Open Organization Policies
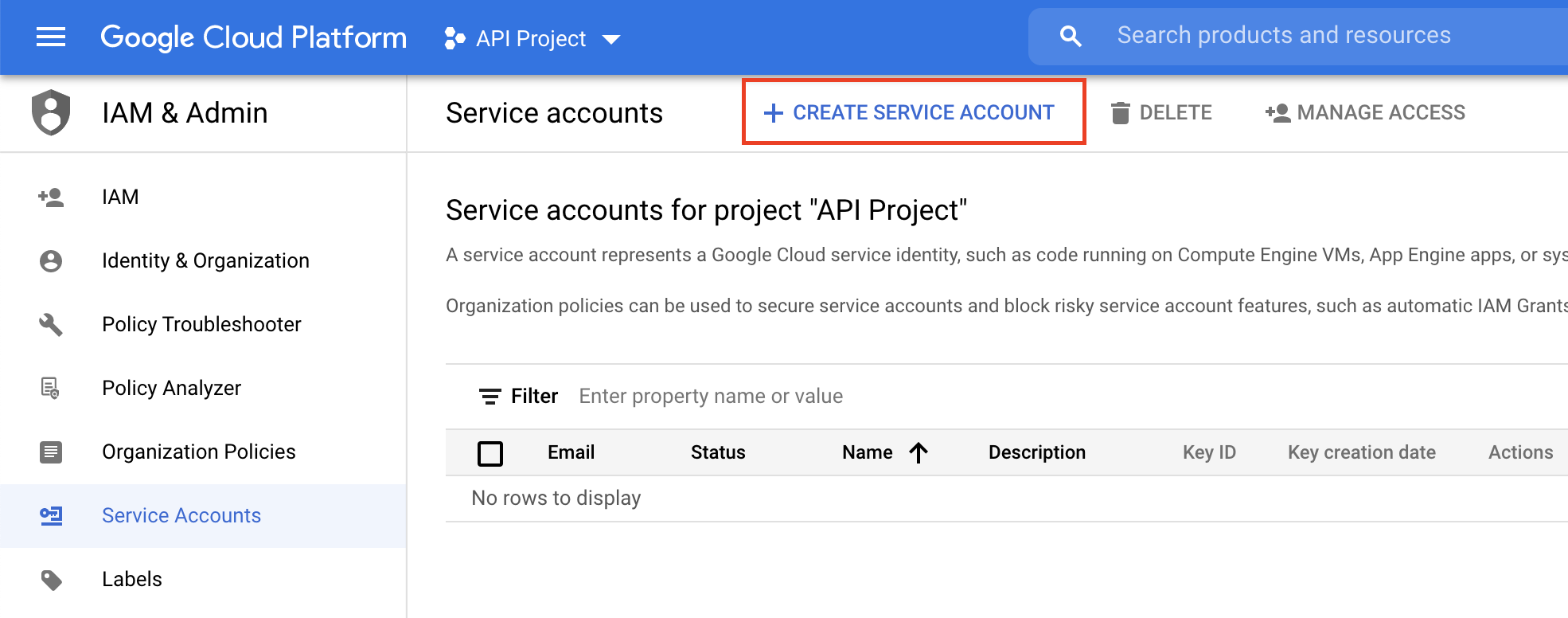The height and width of the screenshot is (618, 1568). [203, 452]
